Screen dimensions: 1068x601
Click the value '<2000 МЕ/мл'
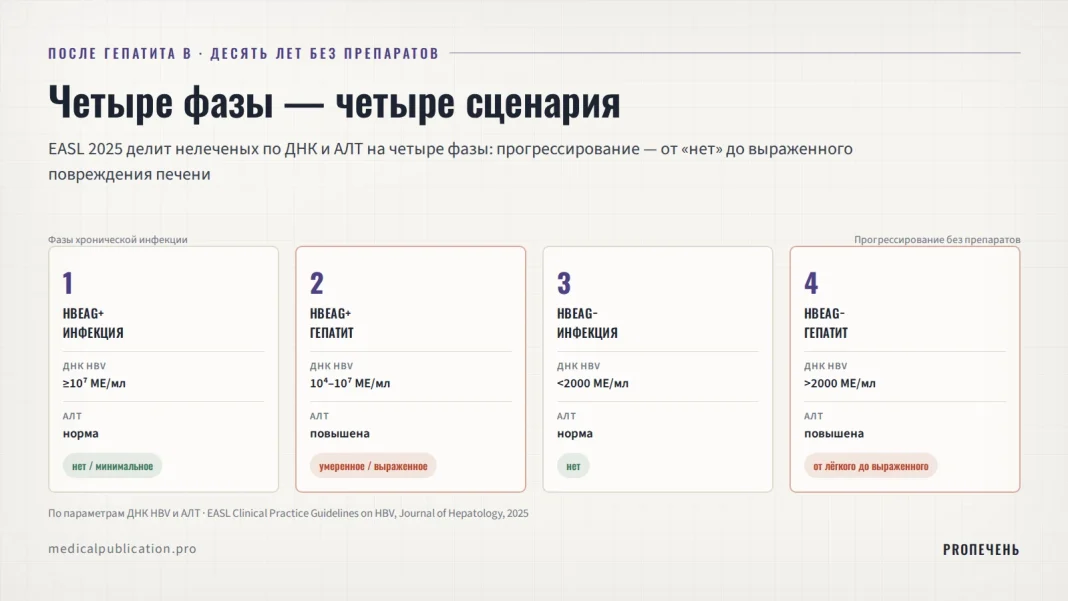click(x=593, y=383)
